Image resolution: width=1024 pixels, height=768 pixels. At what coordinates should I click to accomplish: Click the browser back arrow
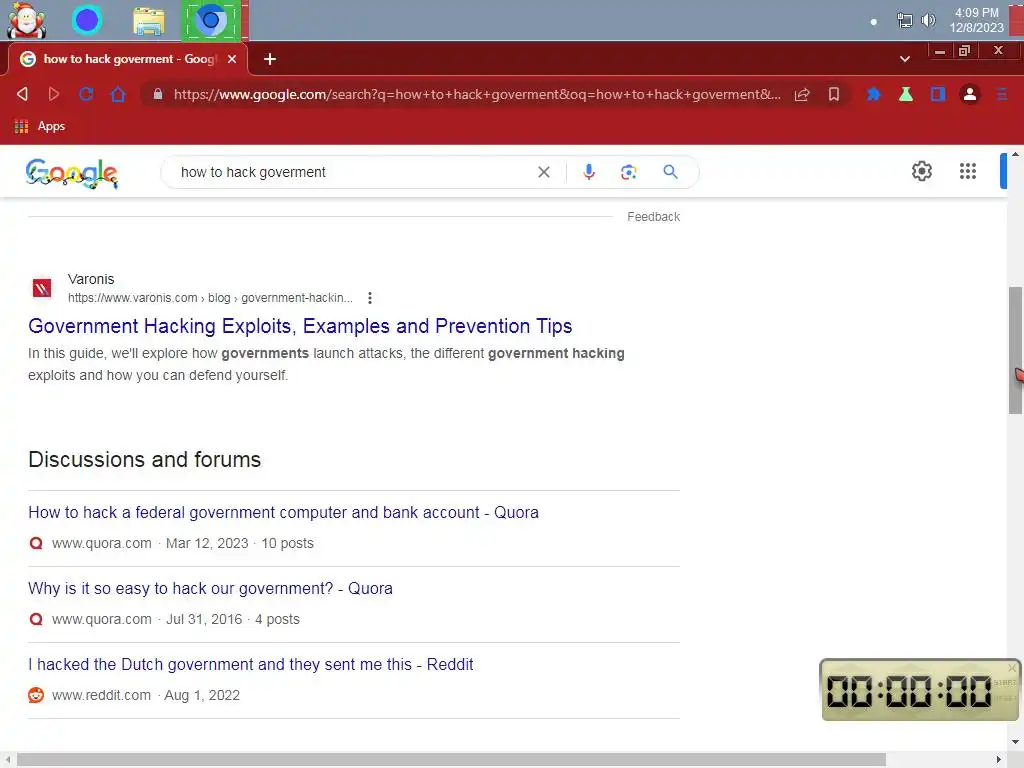point(22,94)
